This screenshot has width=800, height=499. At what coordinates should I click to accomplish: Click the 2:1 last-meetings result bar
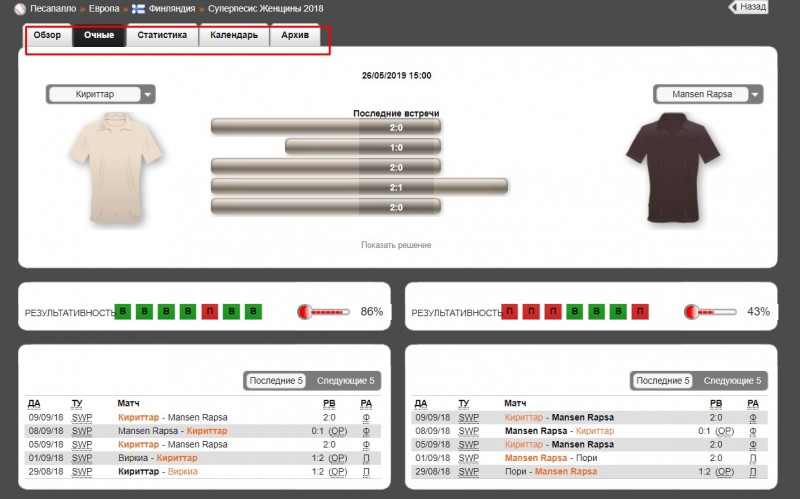[360, 187]
